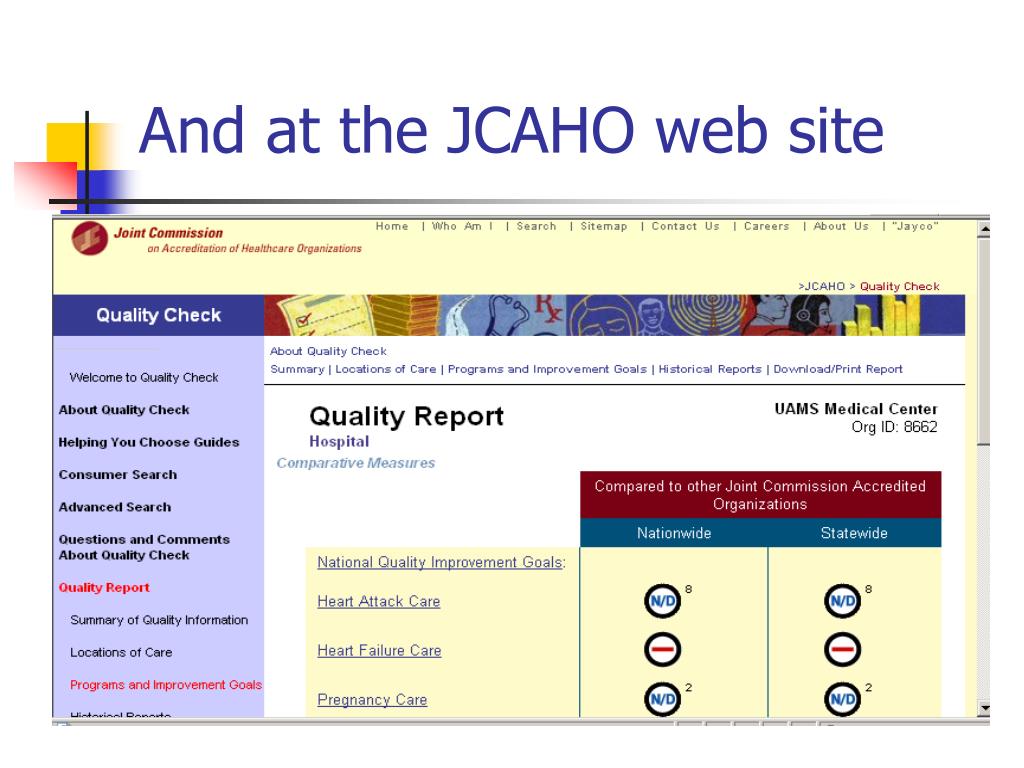
Task: Switch to Locations of Care tab link
Action: click(385, 369)
